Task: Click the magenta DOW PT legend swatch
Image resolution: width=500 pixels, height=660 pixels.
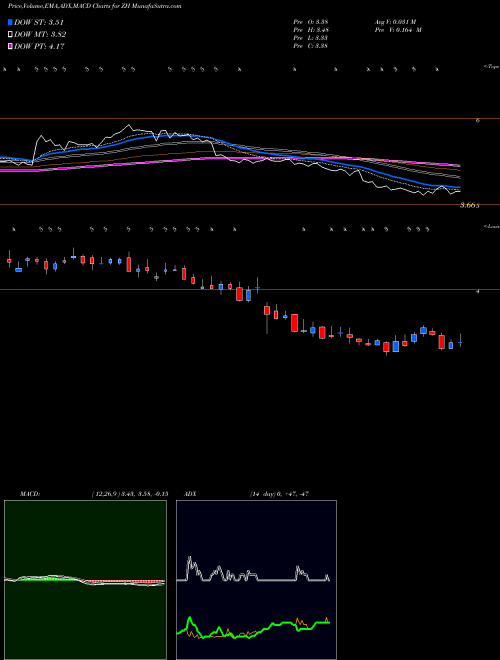Action: (x=11, y=46)
